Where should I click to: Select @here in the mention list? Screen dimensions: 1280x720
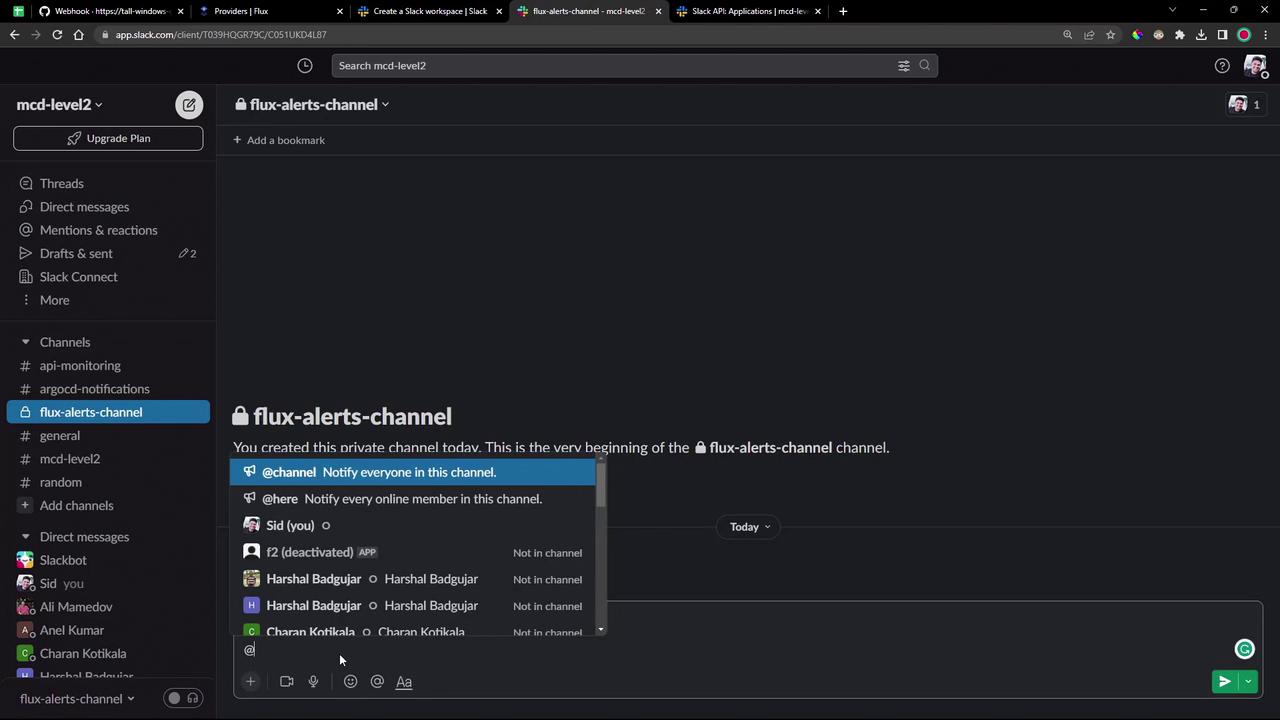coord(413,499)
